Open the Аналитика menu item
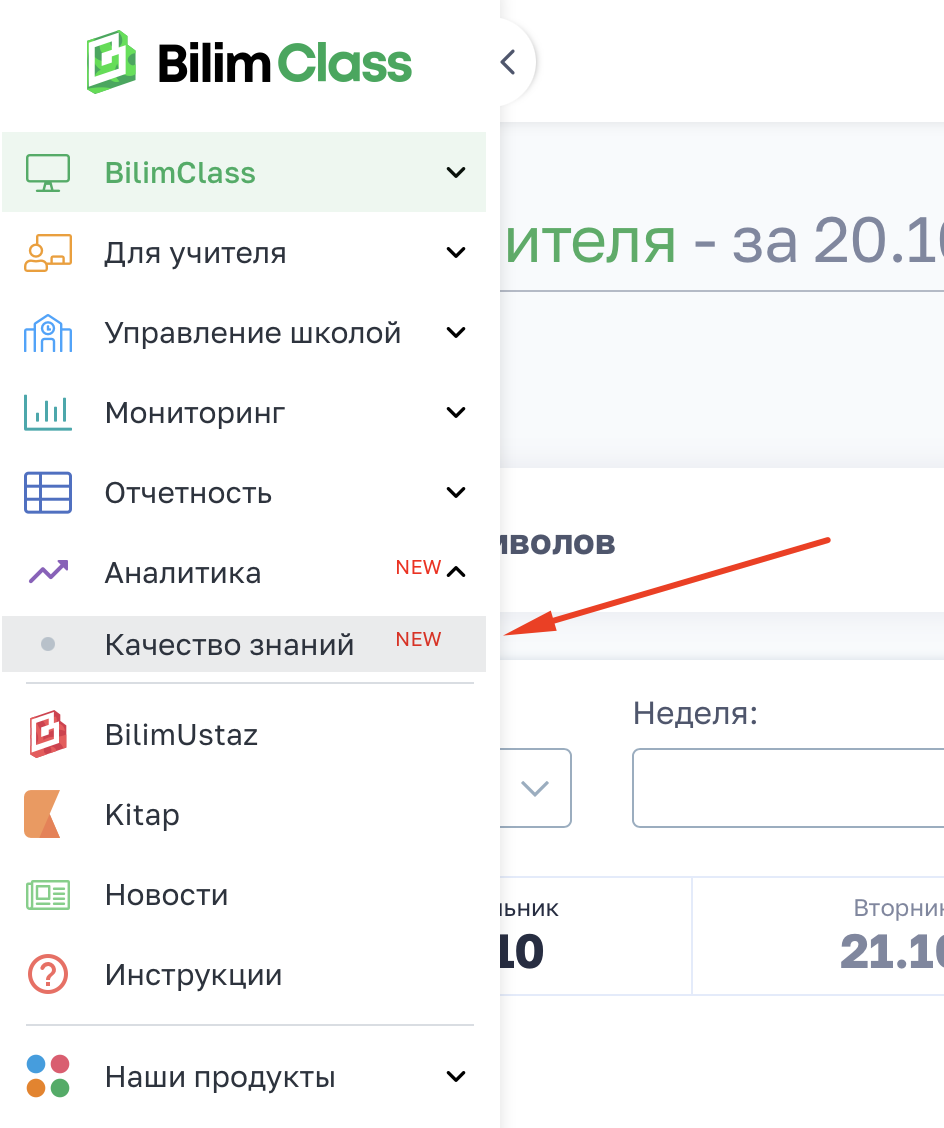The width and height of the screenshot is (944, 1128). click(244, 572)
